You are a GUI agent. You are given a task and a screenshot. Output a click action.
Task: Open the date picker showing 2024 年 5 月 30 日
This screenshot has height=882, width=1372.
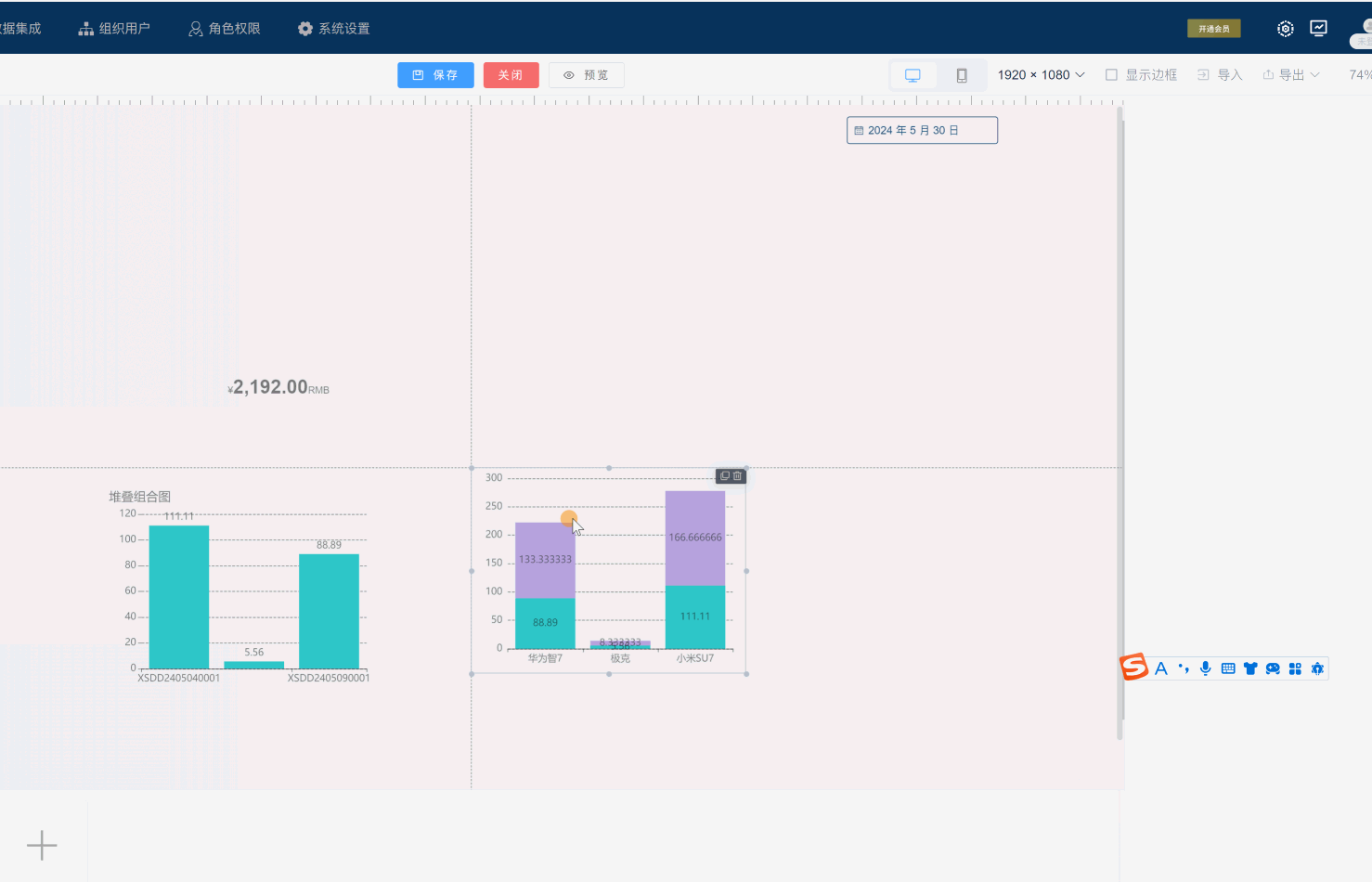(922, 130)
